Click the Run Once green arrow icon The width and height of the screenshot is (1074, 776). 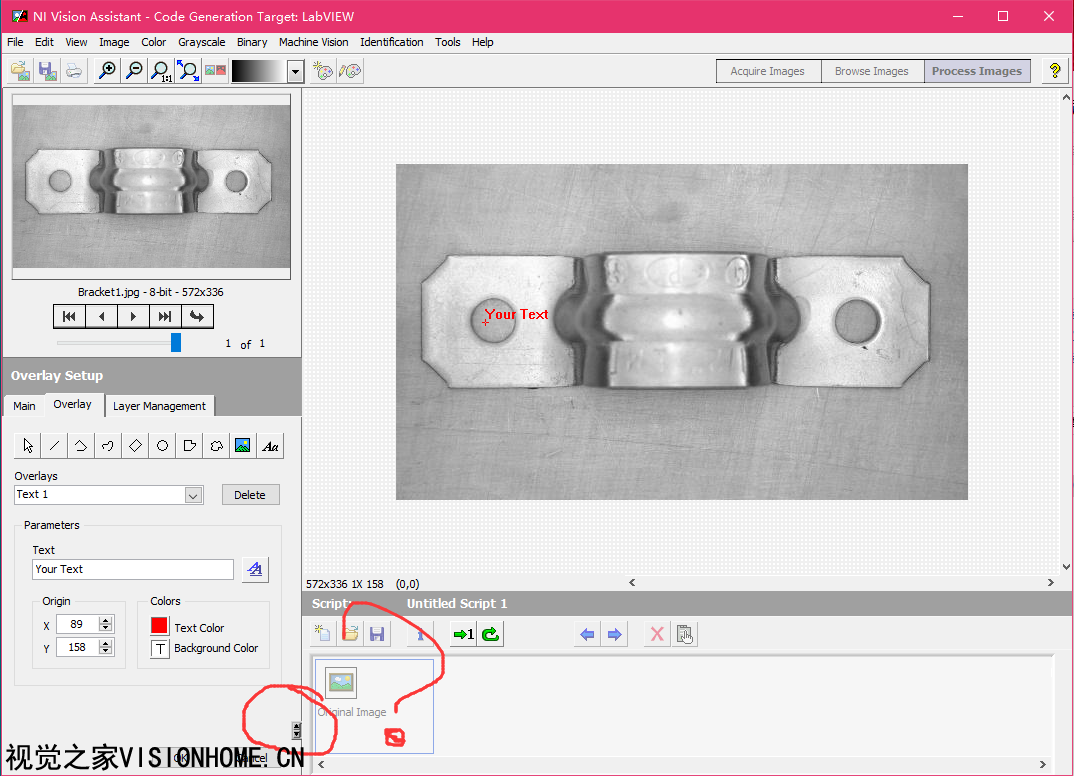click(464, 634)
